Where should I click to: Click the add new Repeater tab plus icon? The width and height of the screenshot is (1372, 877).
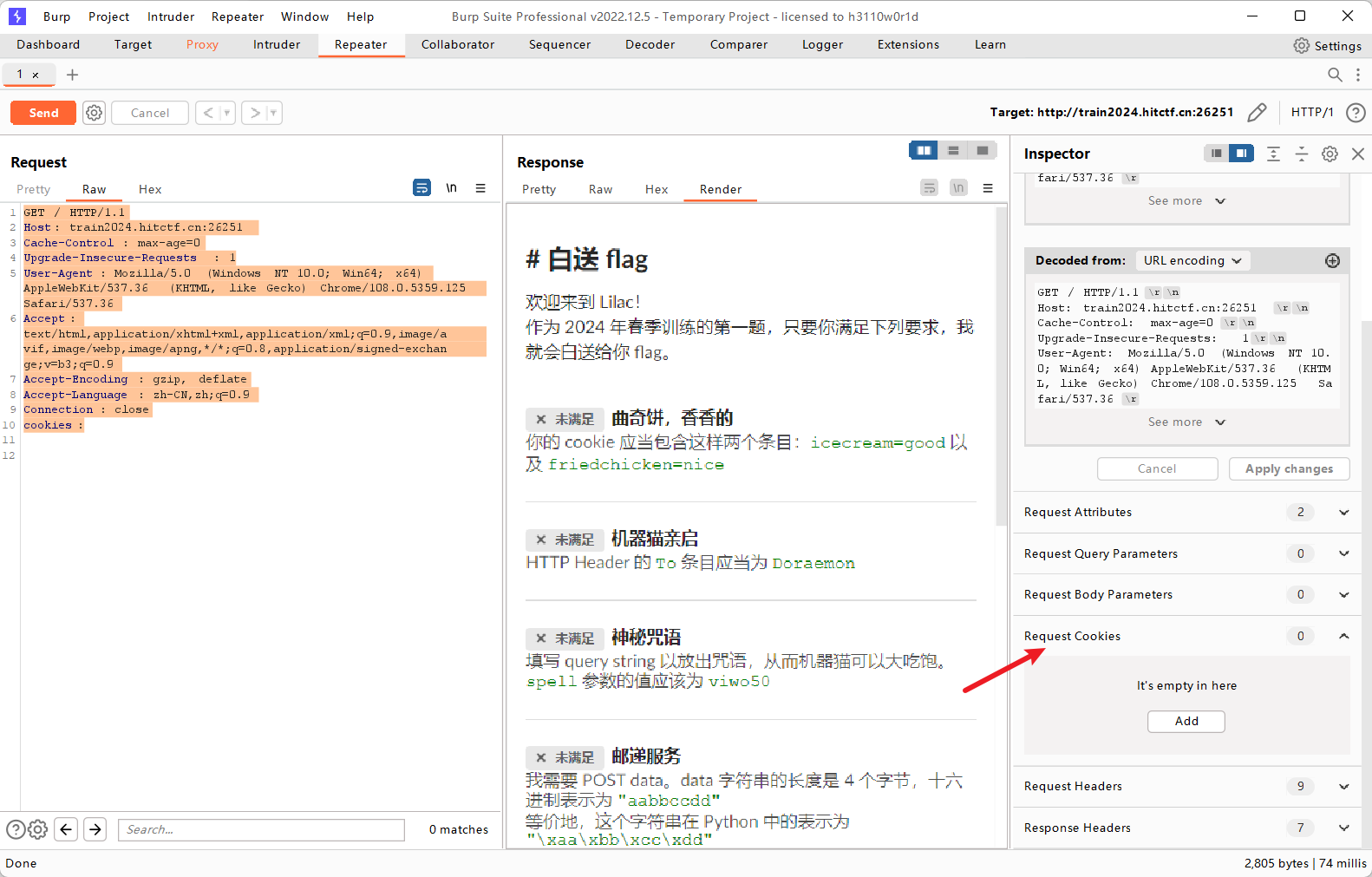click(x=73, y=75)
